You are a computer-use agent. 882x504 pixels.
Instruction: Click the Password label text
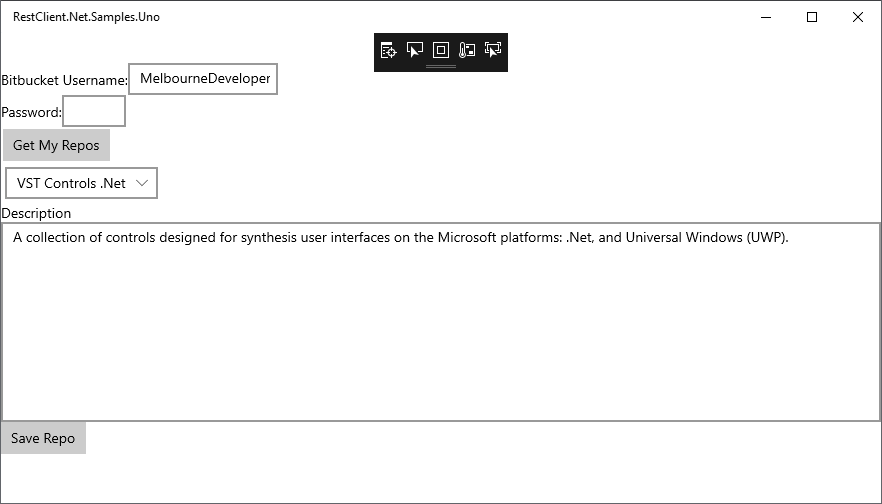pos(32,112)
